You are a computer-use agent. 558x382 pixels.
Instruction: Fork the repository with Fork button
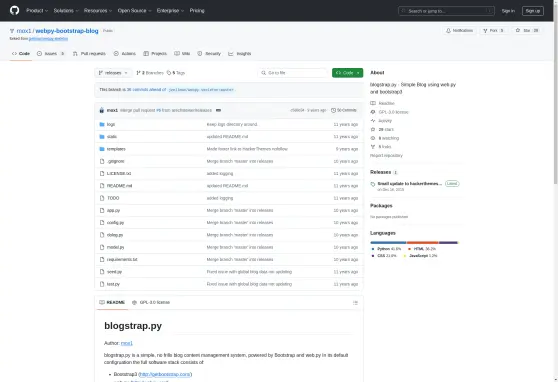494,31
